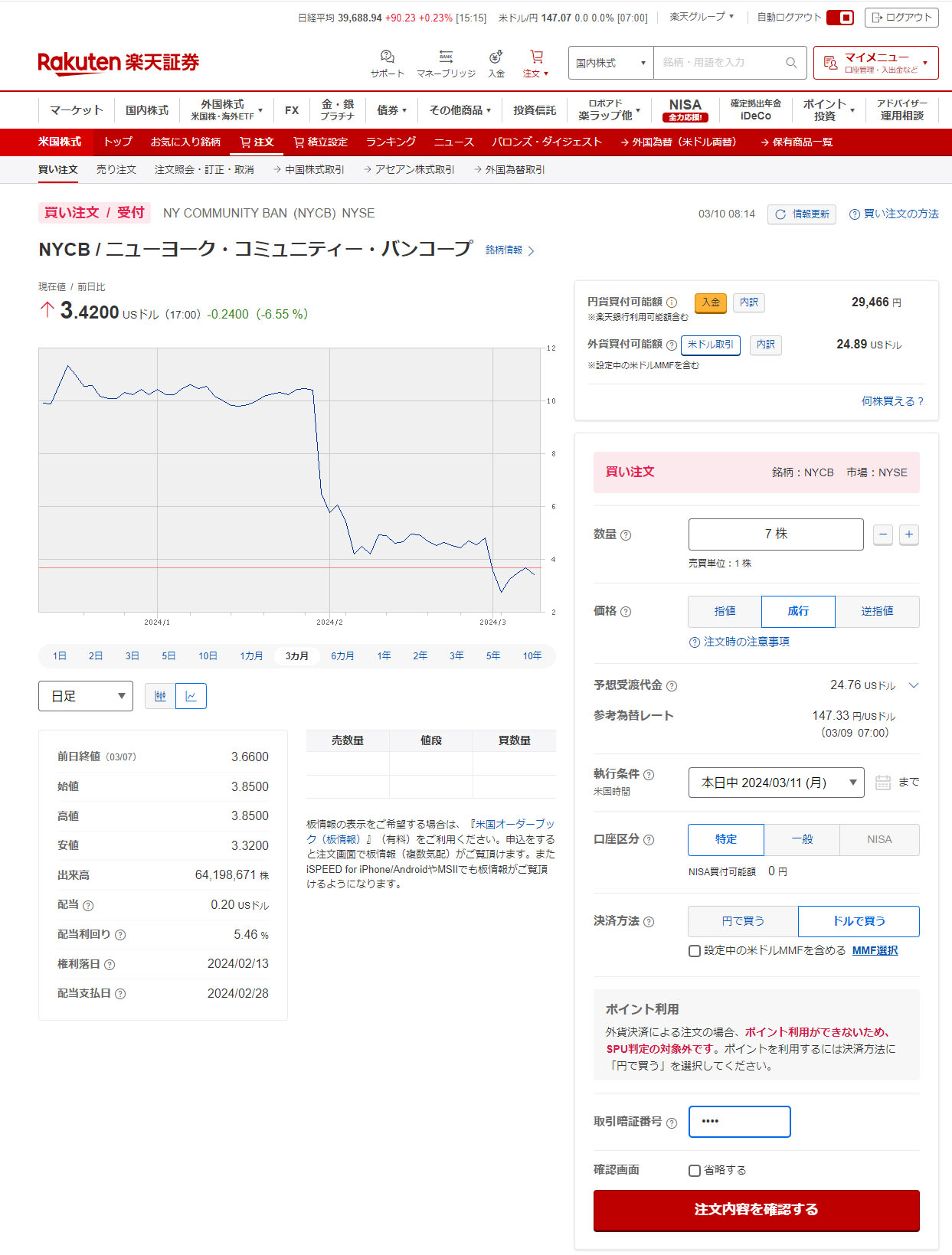Check the 確認画面 省略する checkbox
The width and height of the screenshot is (952, 1255).
(695, 1171)
